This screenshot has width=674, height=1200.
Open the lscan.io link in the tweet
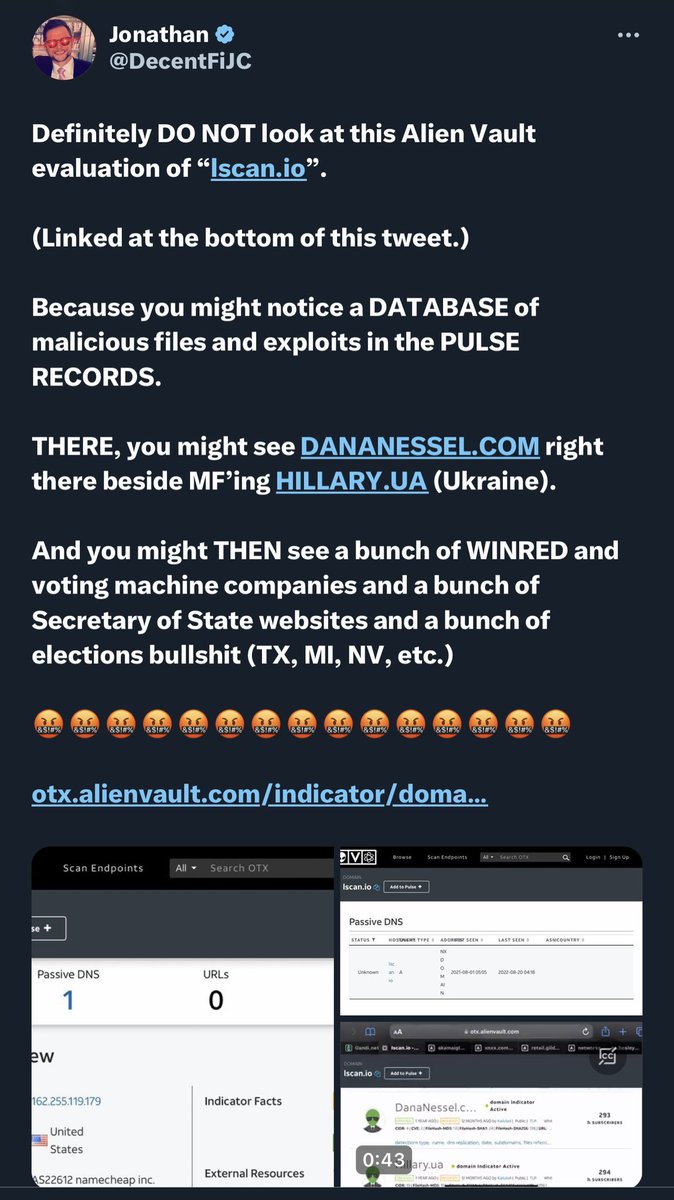tap(258, 167)
